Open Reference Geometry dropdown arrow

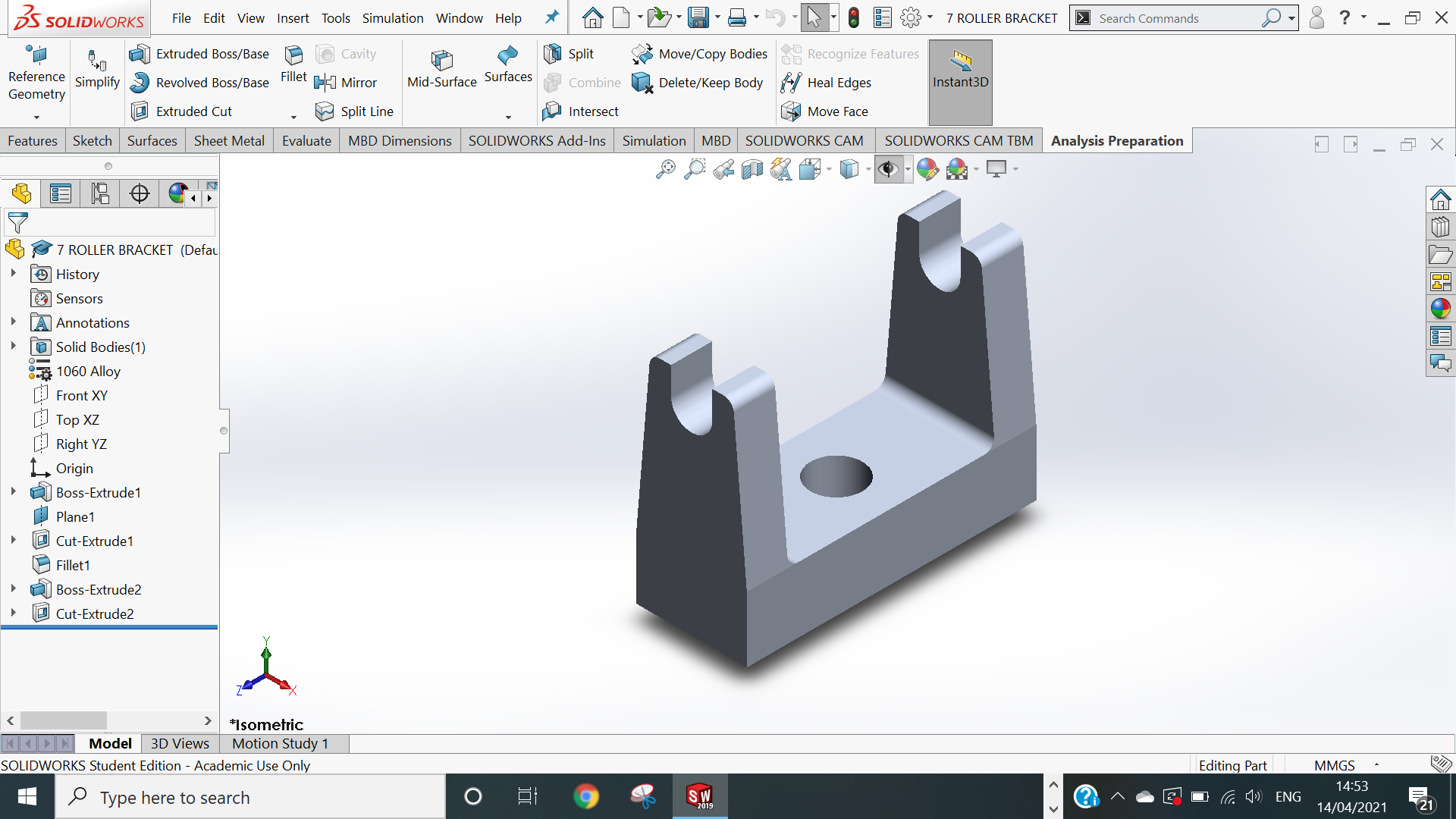[x=36, y=118]
